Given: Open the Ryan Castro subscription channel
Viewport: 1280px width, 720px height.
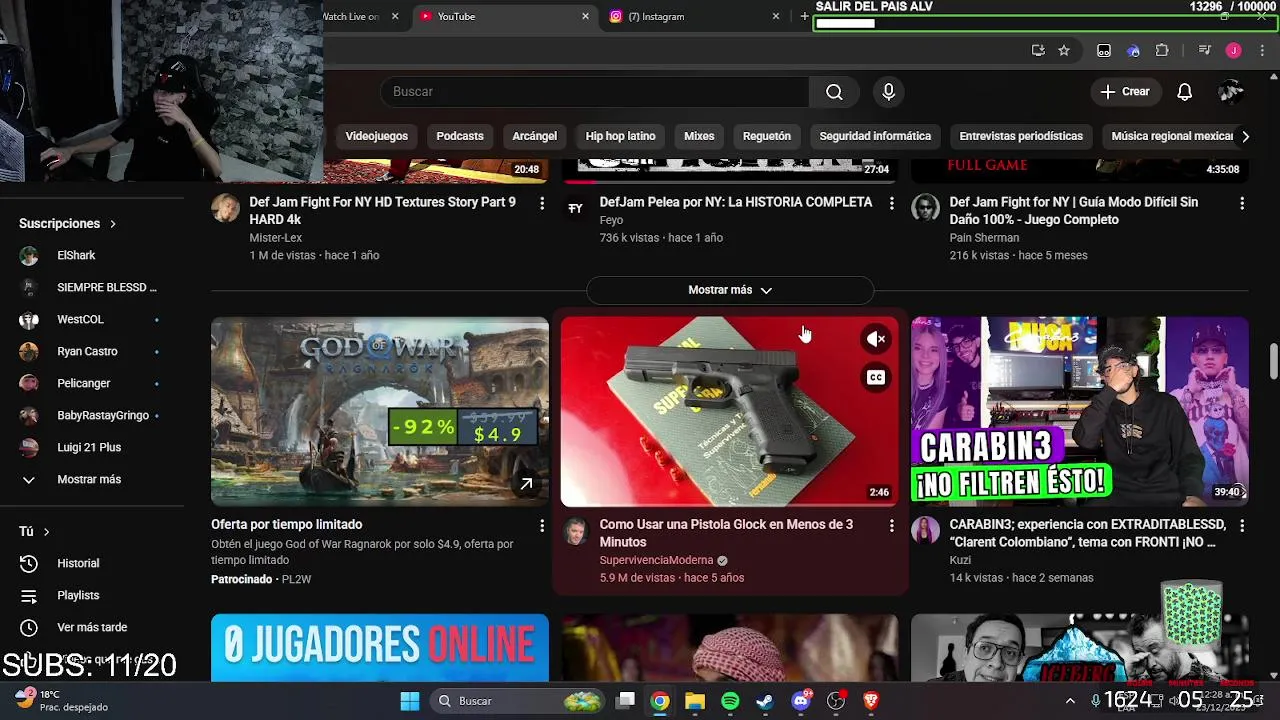Looking at the screenshot, I should 88,352.
